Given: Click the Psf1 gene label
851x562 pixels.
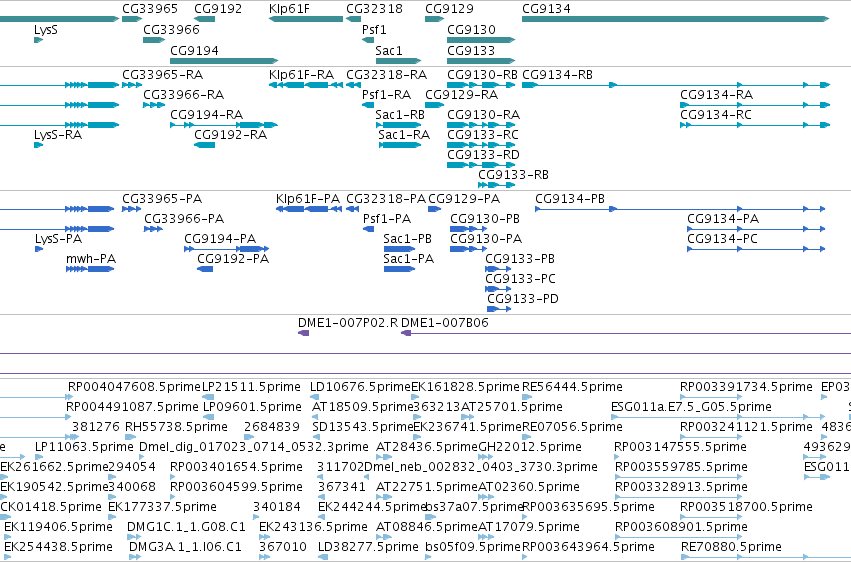Looking at the screenshot, I should [x=374, y=29].
